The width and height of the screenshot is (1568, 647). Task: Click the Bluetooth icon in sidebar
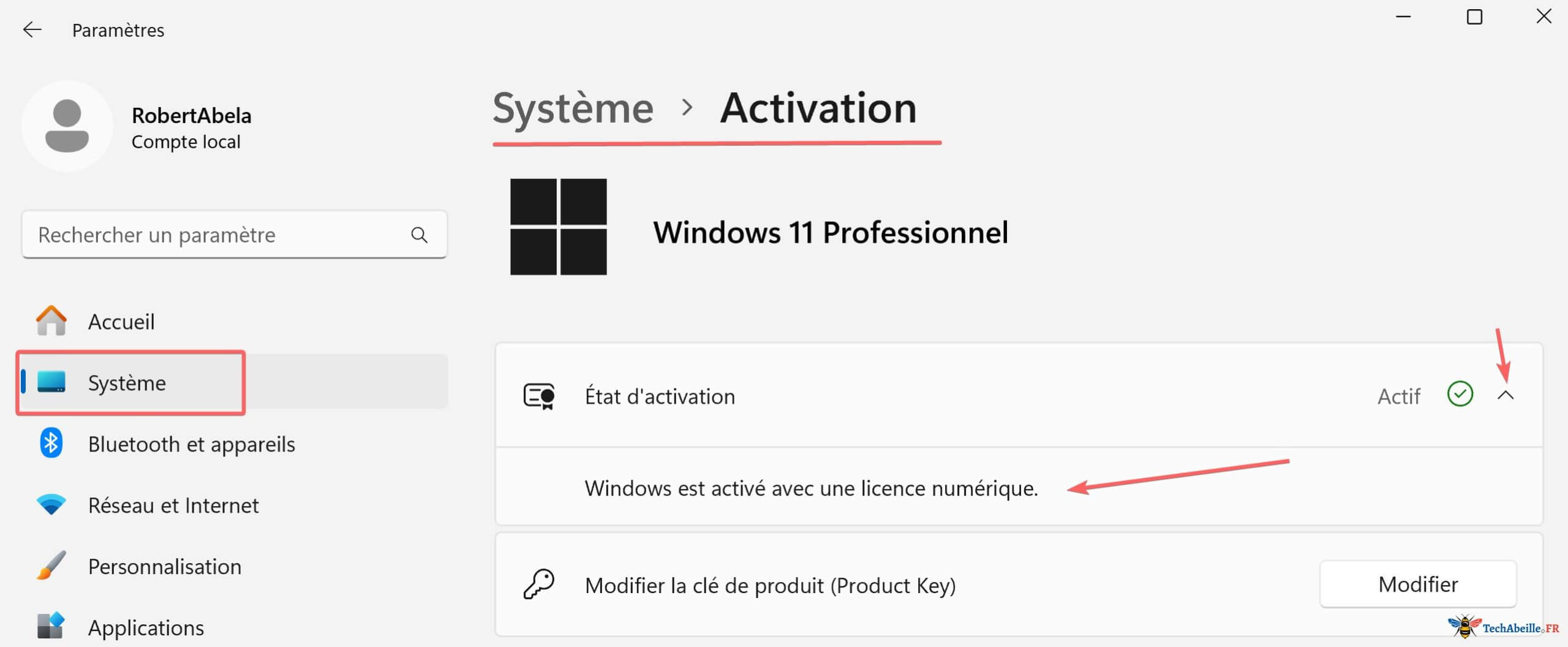[51, 443]
